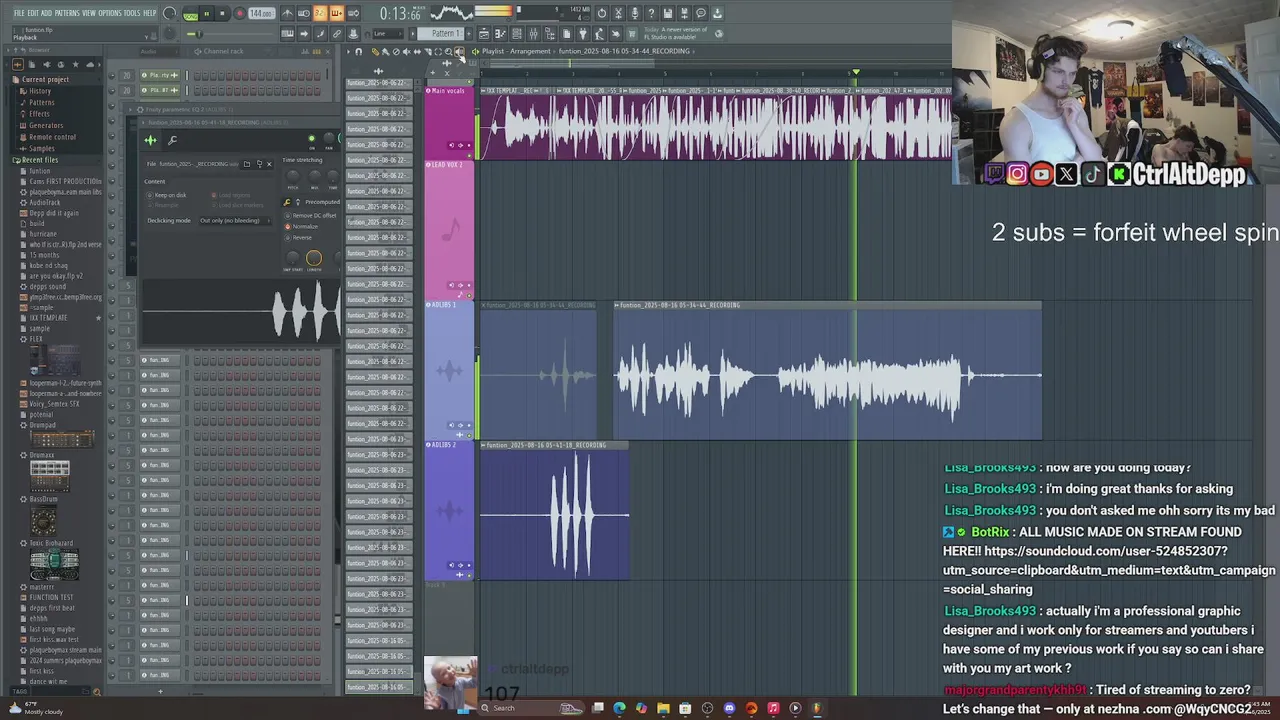Open File Explorer from the taskbar
Viewport: 1280px width, 720px height.
[663, 708]
